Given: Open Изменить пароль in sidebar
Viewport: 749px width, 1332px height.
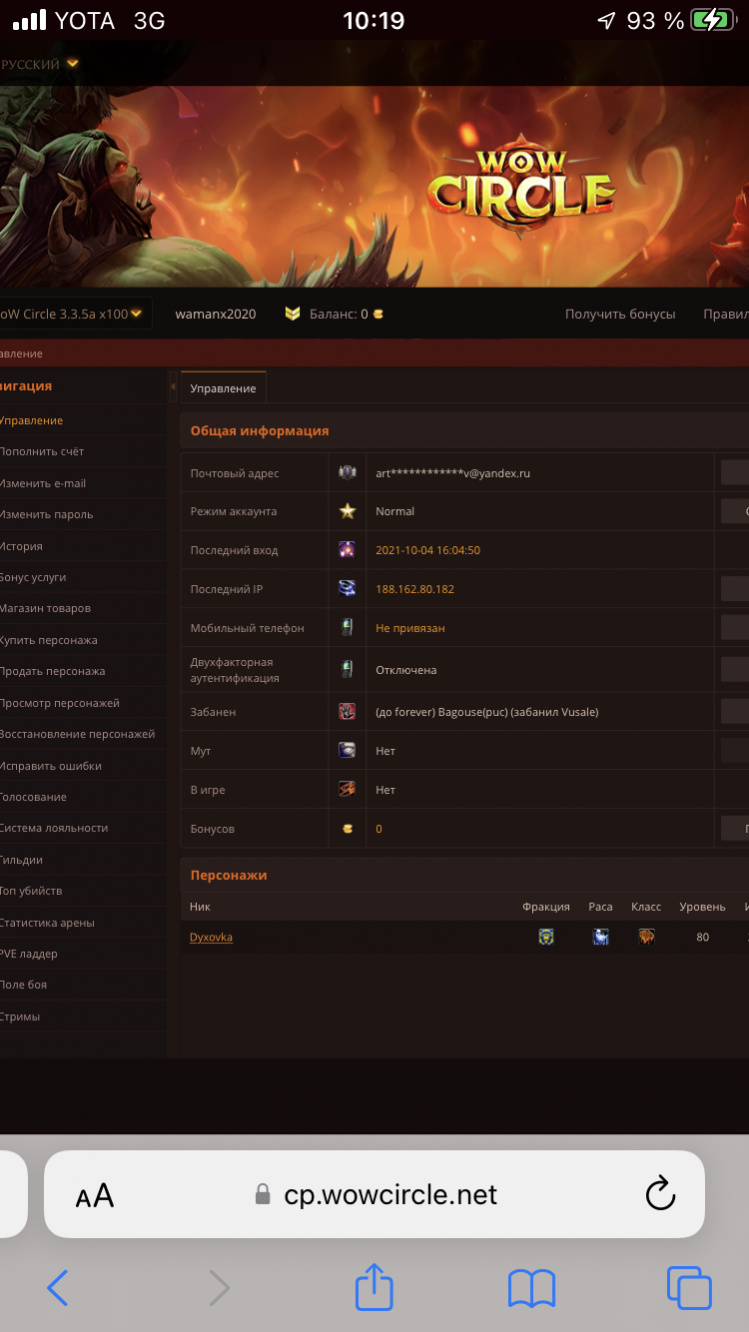Looking at the screenshot, I should (47, 514).
